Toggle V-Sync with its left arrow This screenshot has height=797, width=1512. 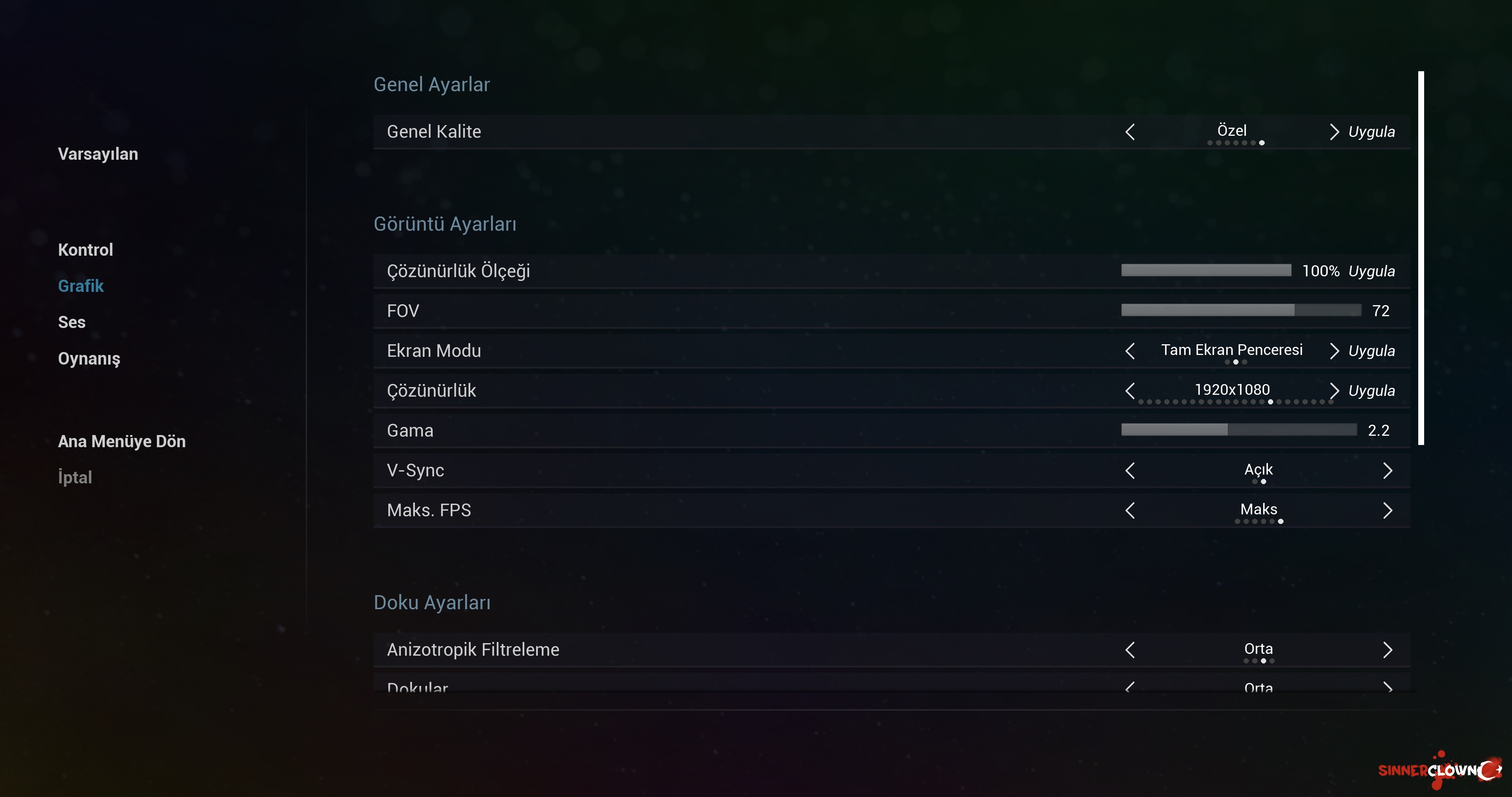(x=1130, y=471)
